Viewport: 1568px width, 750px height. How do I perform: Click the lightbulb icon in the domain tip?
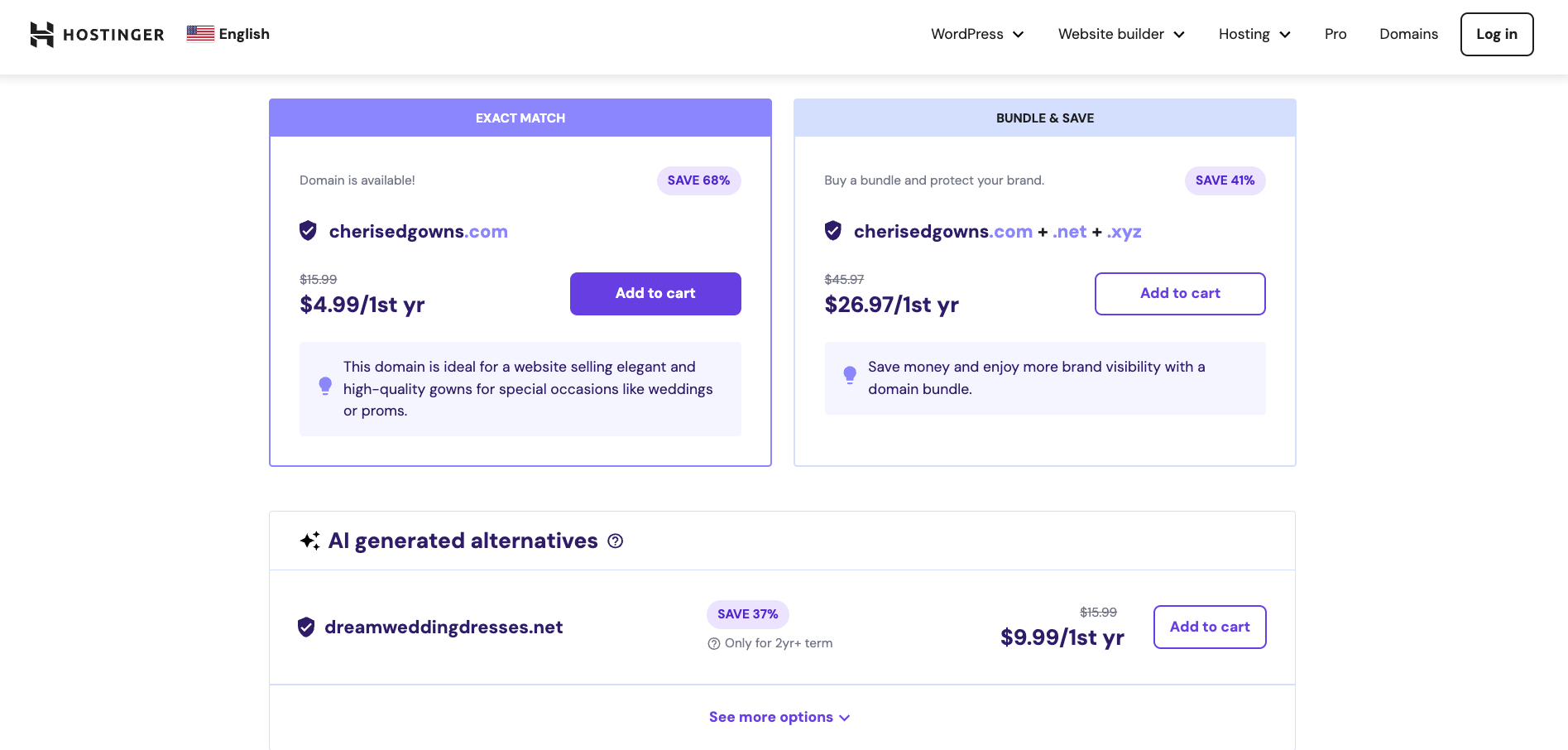tap(325, 386)
